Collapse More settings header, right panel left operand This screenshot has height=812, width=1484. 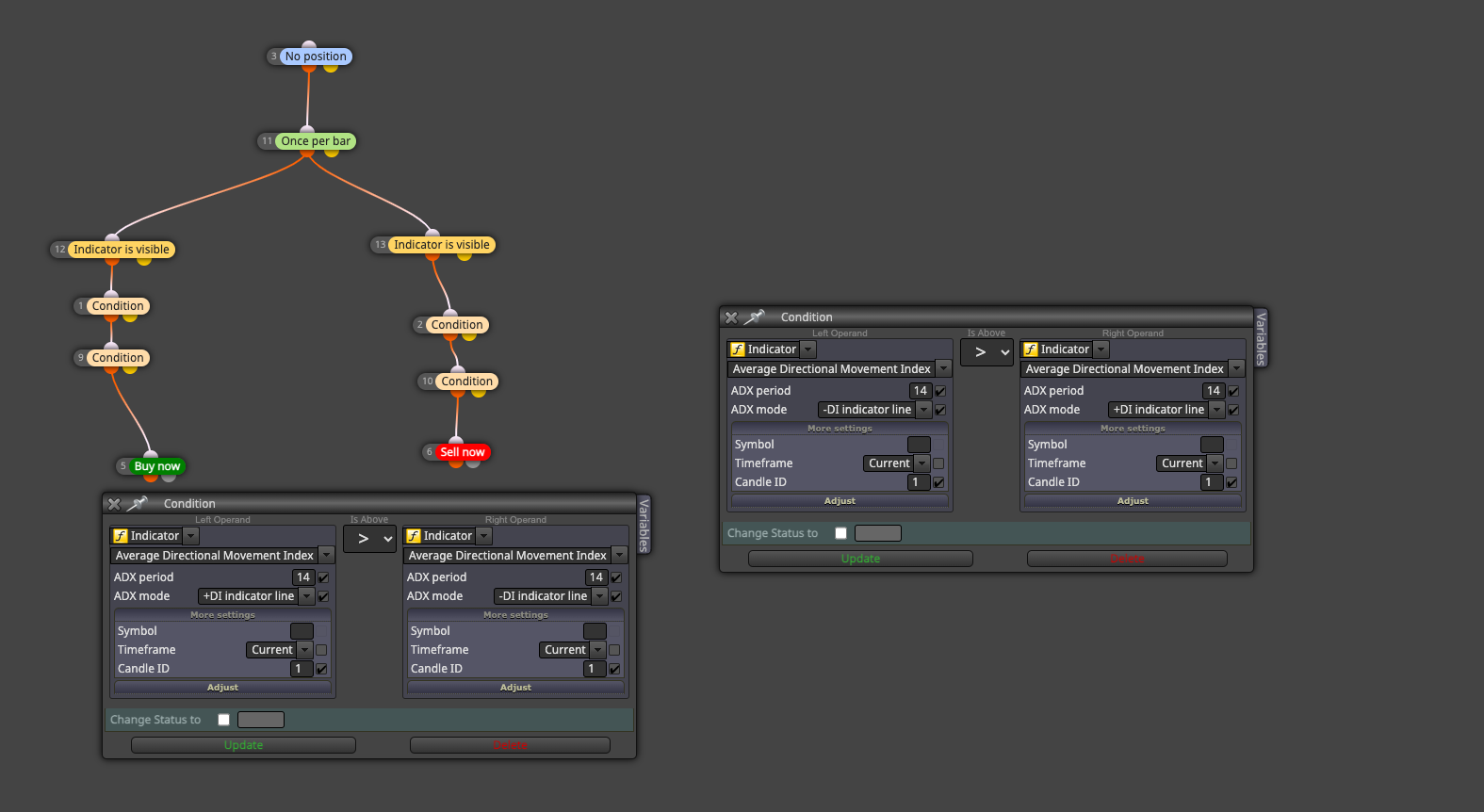840,429
